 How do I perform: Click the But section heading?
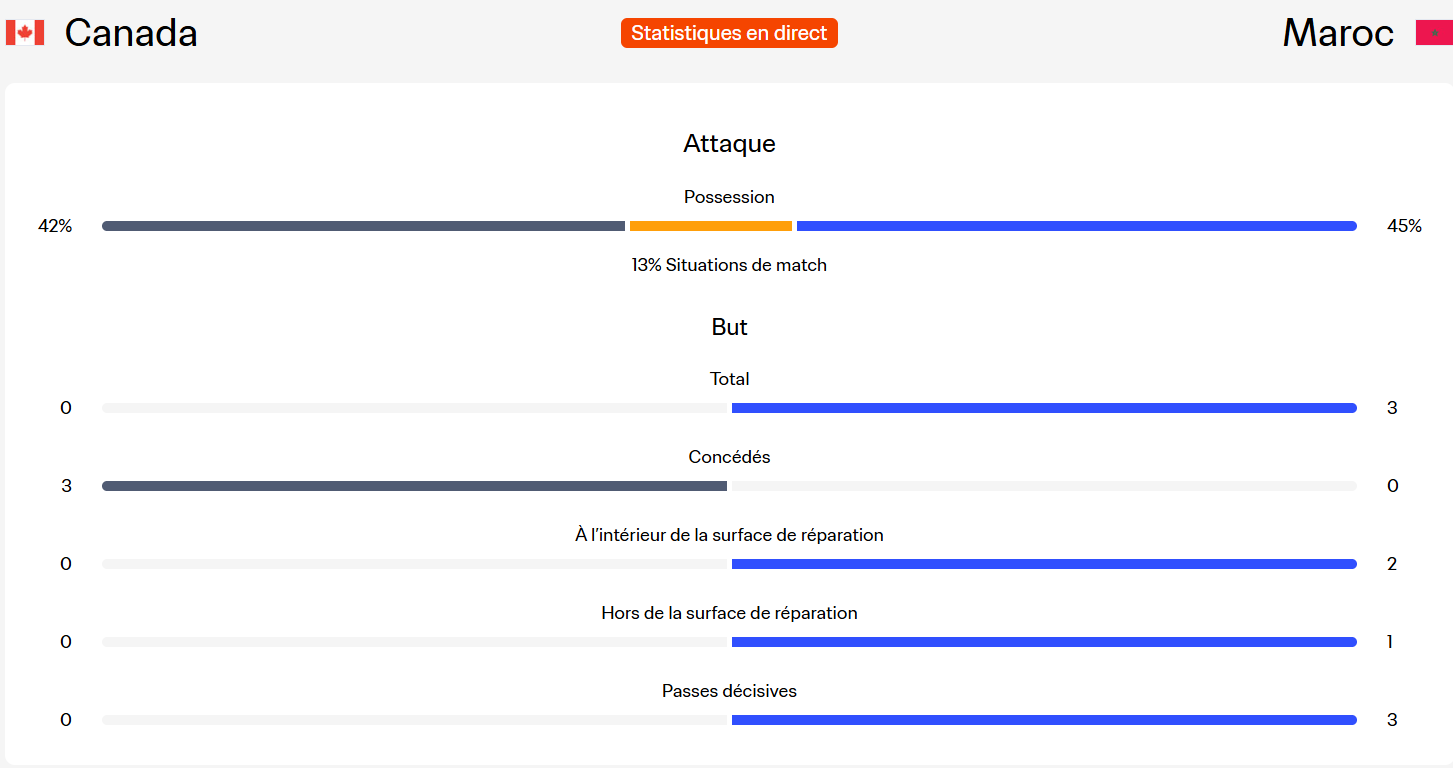tap(729, 327)
